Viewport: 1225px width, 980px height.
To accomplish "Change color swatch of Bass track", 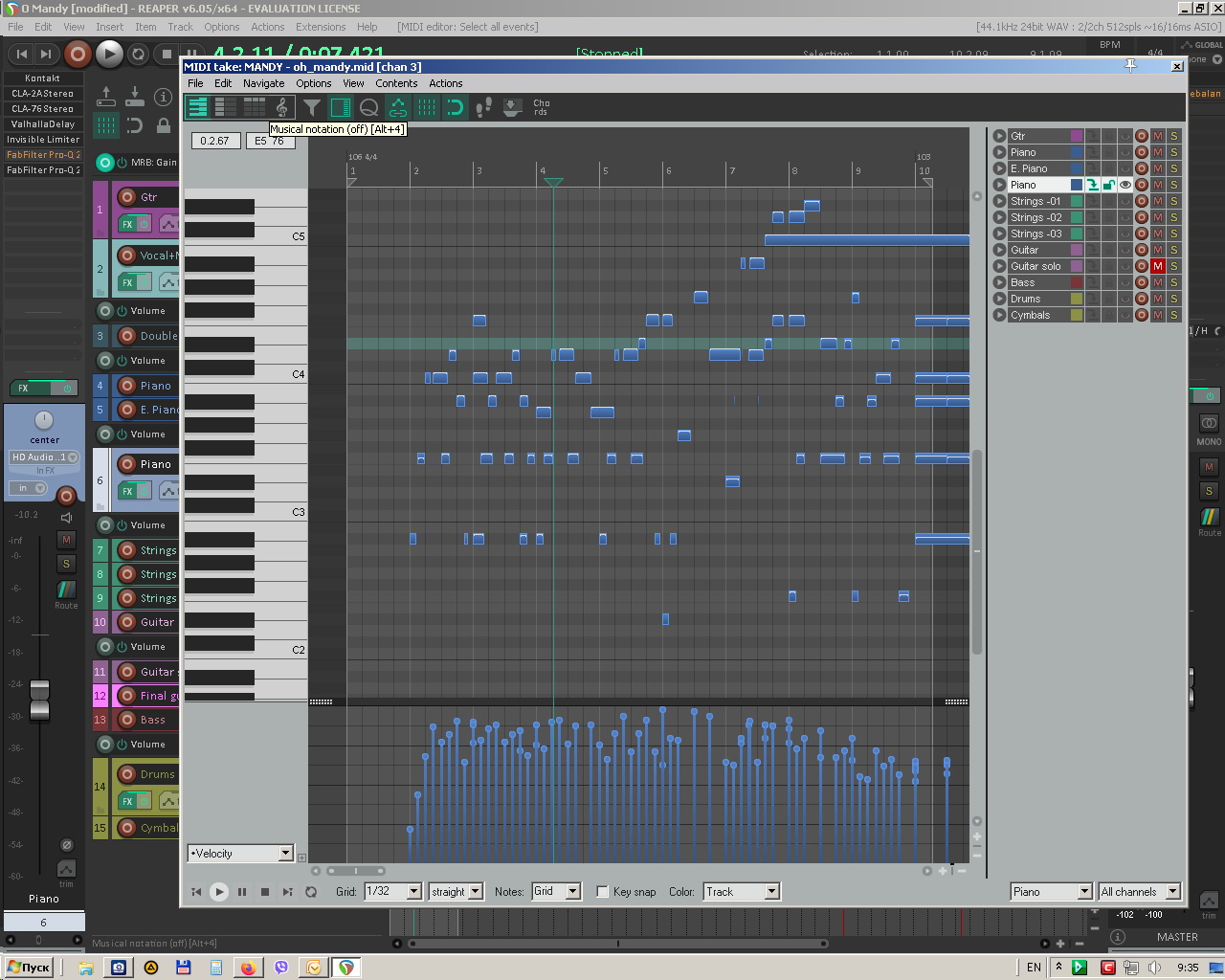I will (1077, 282).
